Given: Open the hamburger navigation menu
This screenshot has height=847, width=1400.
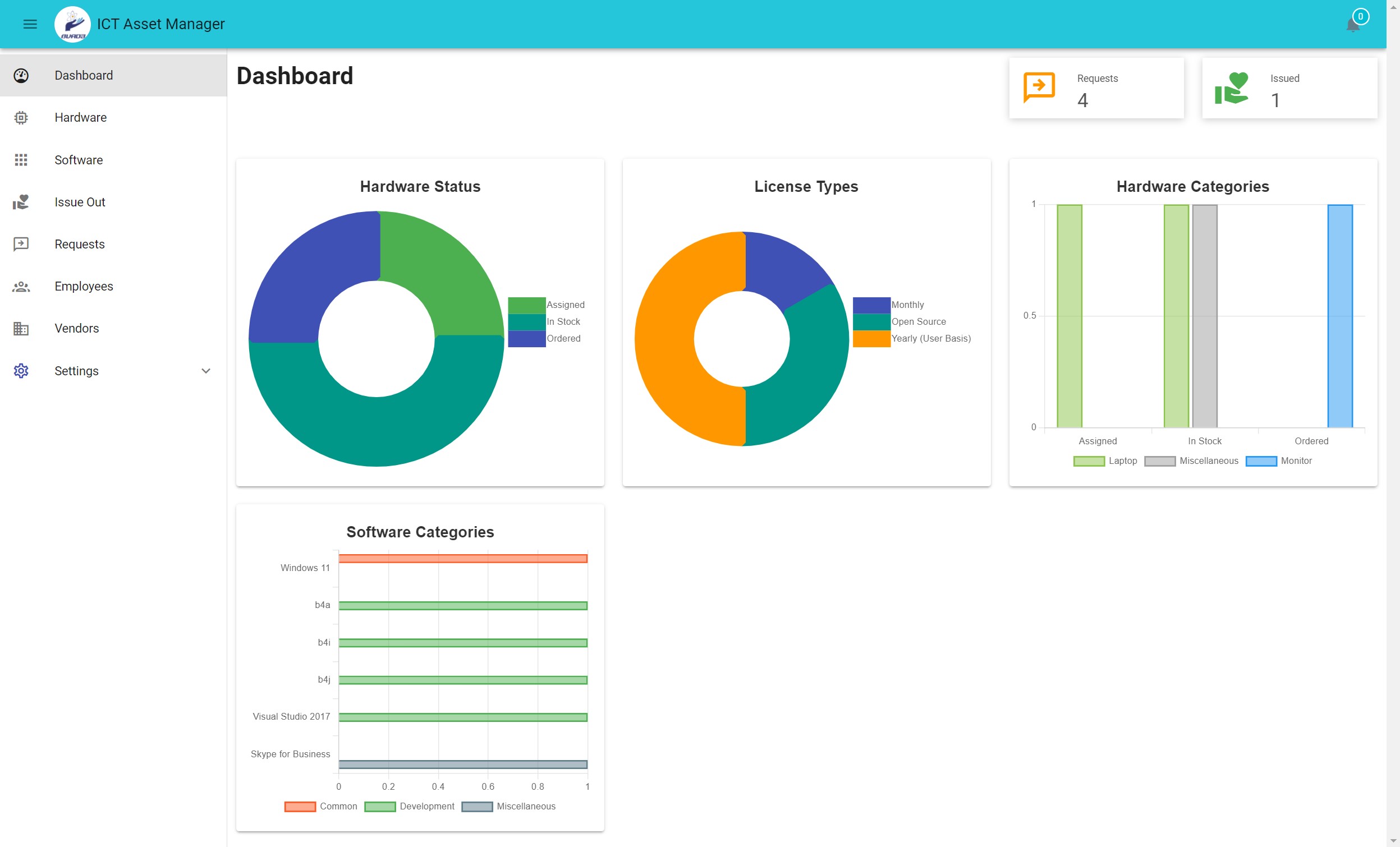Looking at the screenshot, I should [x=30, y=24].
